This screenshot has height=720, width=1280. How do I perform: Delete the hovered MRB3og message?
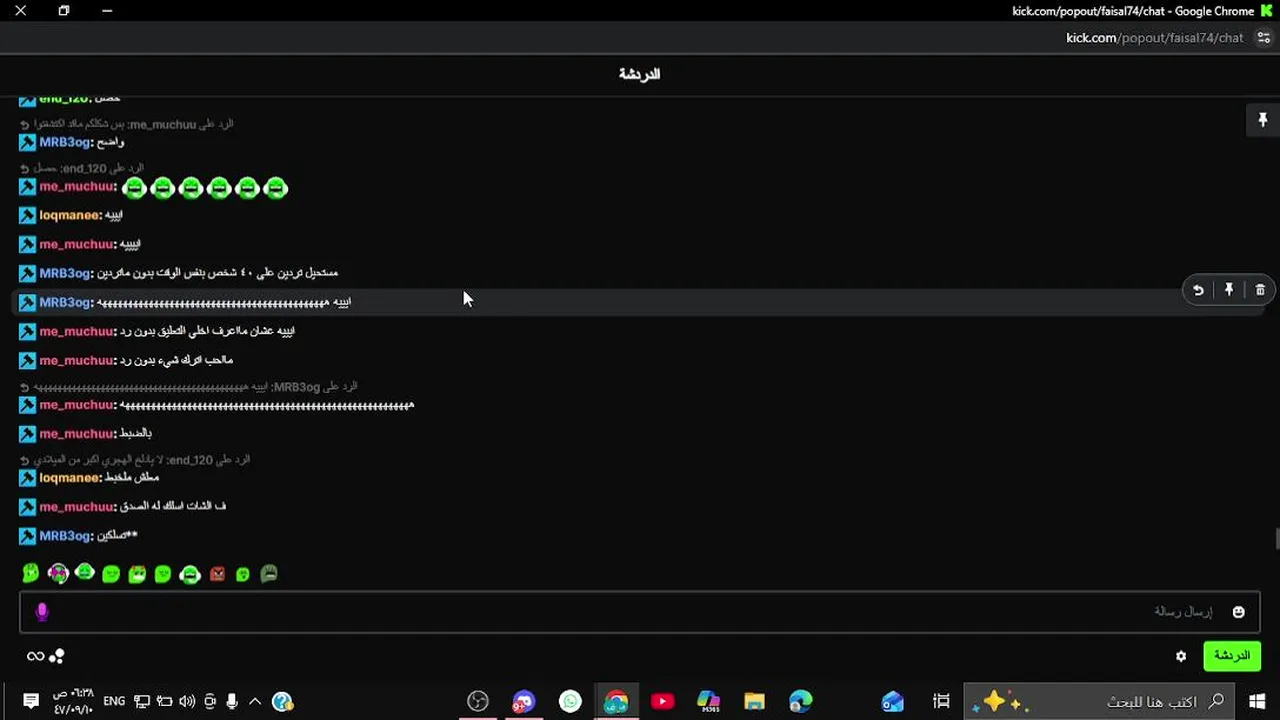pyautogui.click(x=1260, y=290)
